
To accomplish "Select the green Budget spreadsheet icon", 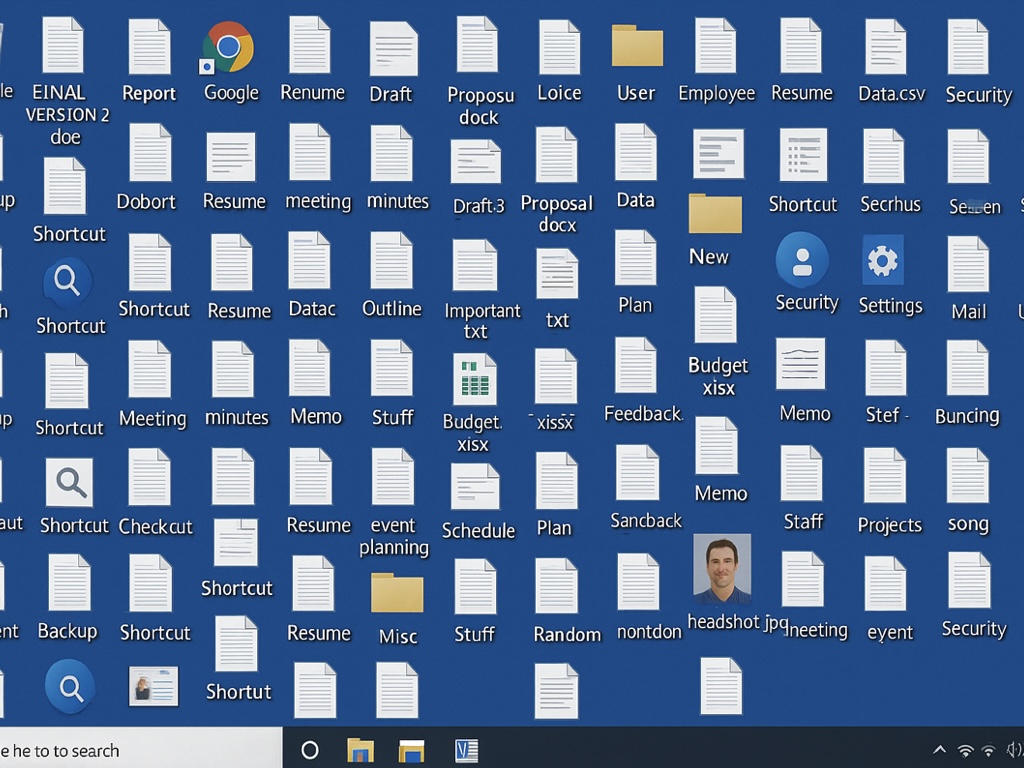I will point(475,380).
